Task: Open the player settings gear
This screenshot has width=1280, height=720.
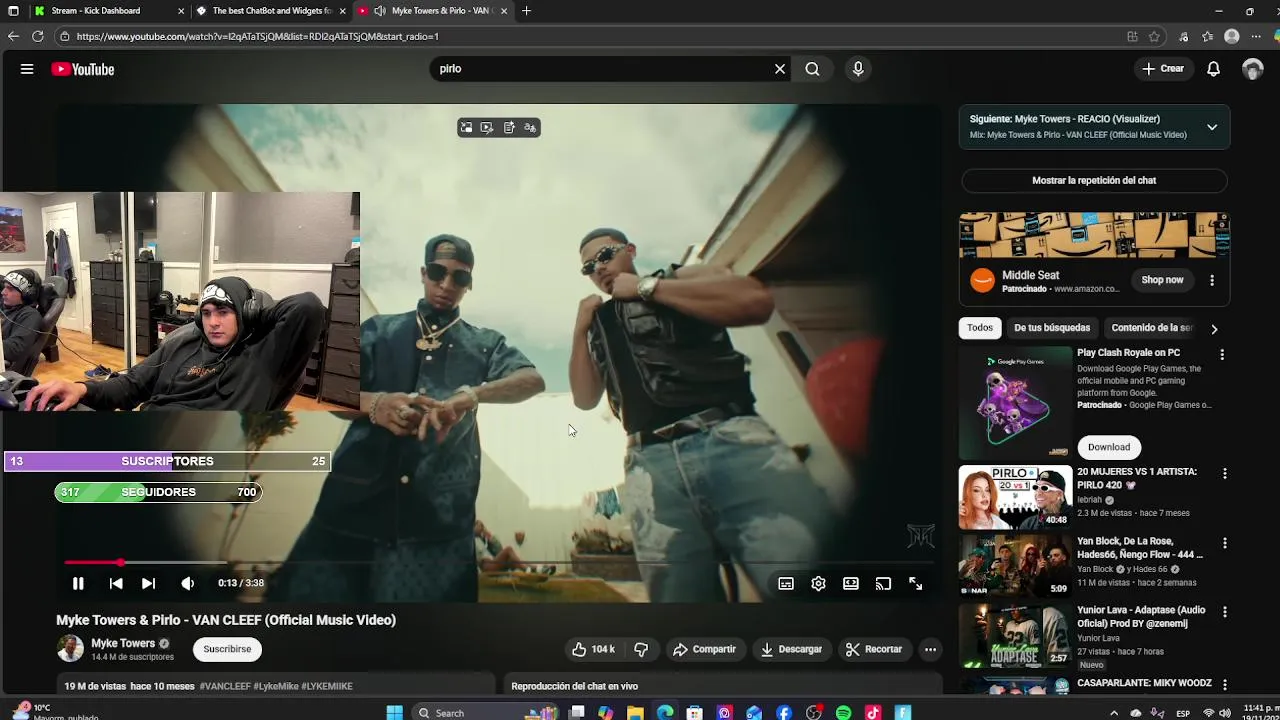Action: (818, 584)
